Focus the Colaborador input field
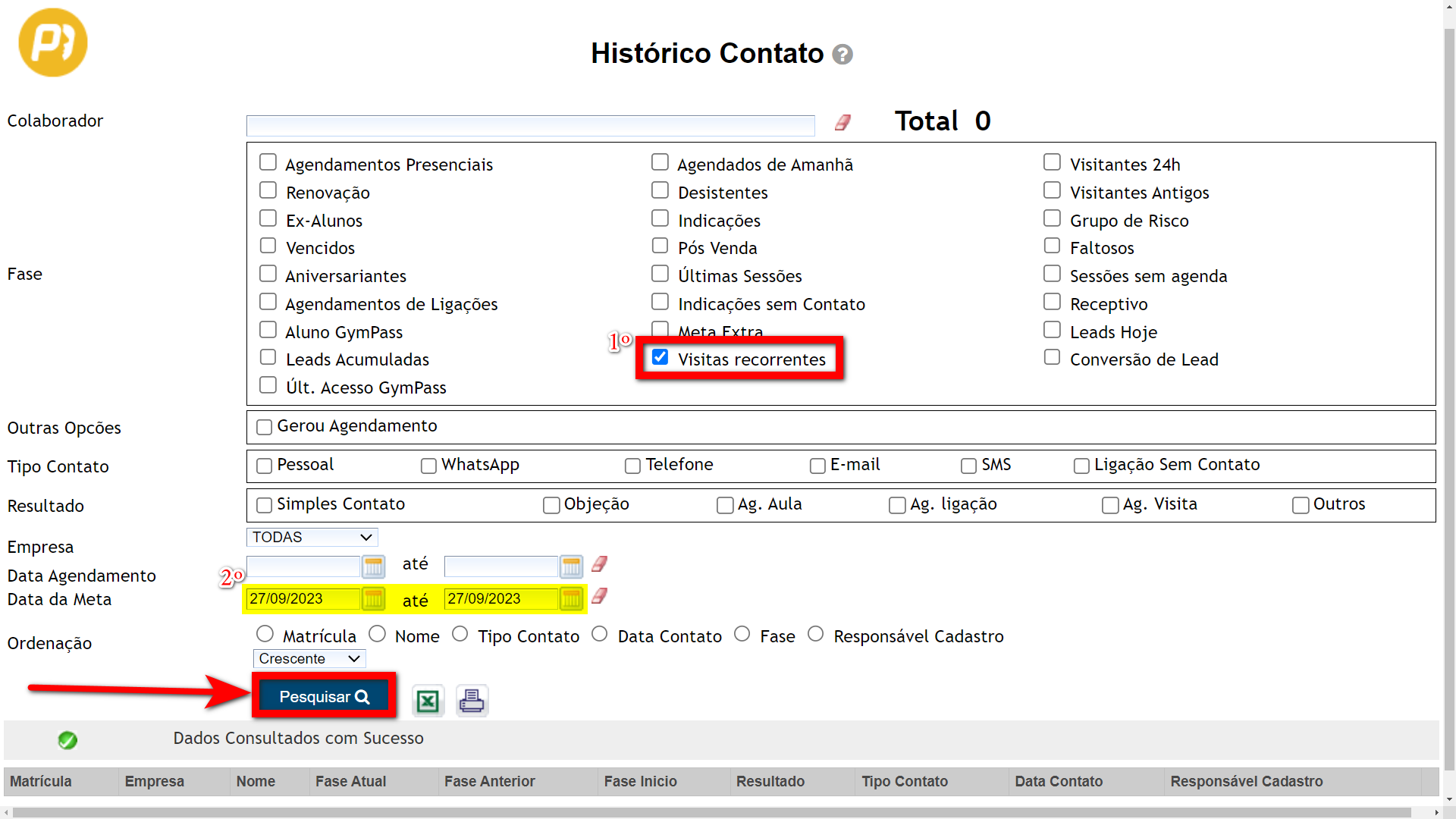 (x=530, y=125)
